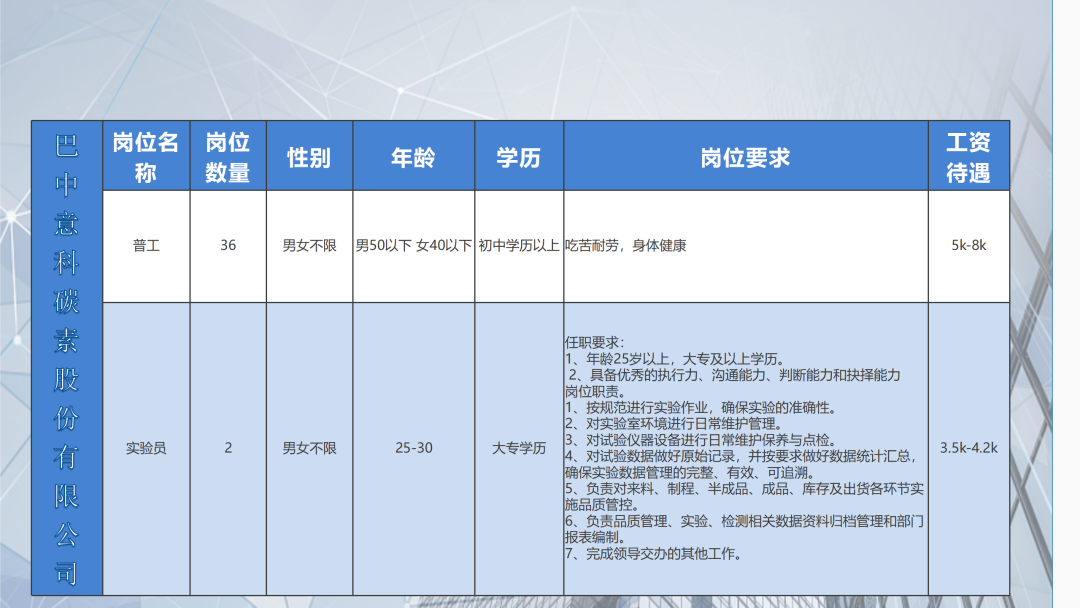The image size is (1080, 608).
Task: Select the 岗位数量 header cell
Action: click(228, 156)
